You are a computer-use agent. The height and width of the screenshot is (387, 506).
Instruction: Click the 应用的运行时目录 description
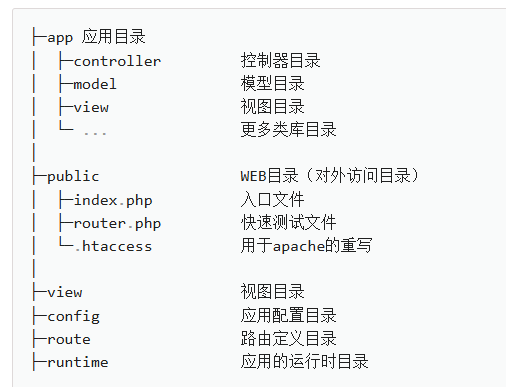pos(304,362)
